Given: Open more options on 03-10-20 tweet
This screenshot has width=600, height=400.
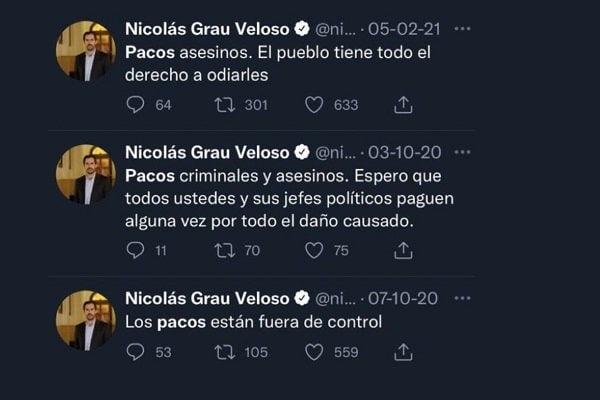Looking at the screenshot, I should 461,152.
